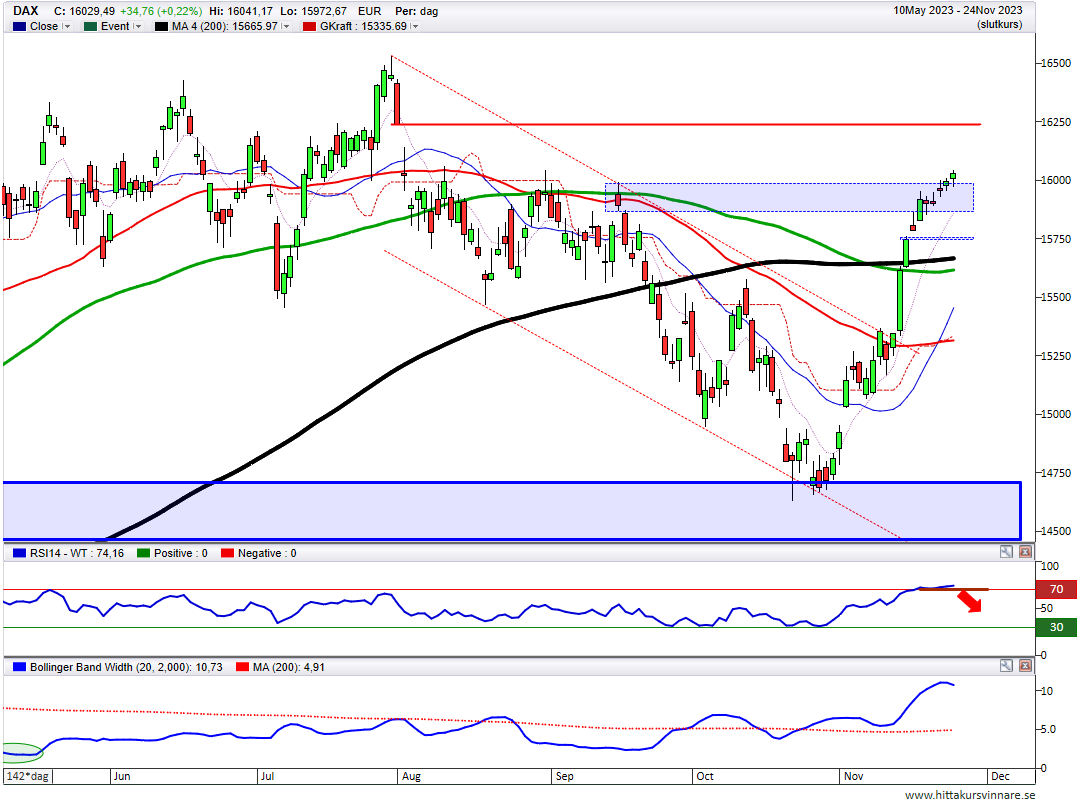Click the blue Close color swatch
Image resolution: width=1080 pixels, height=800 pixels.
[x=19, y=26]
